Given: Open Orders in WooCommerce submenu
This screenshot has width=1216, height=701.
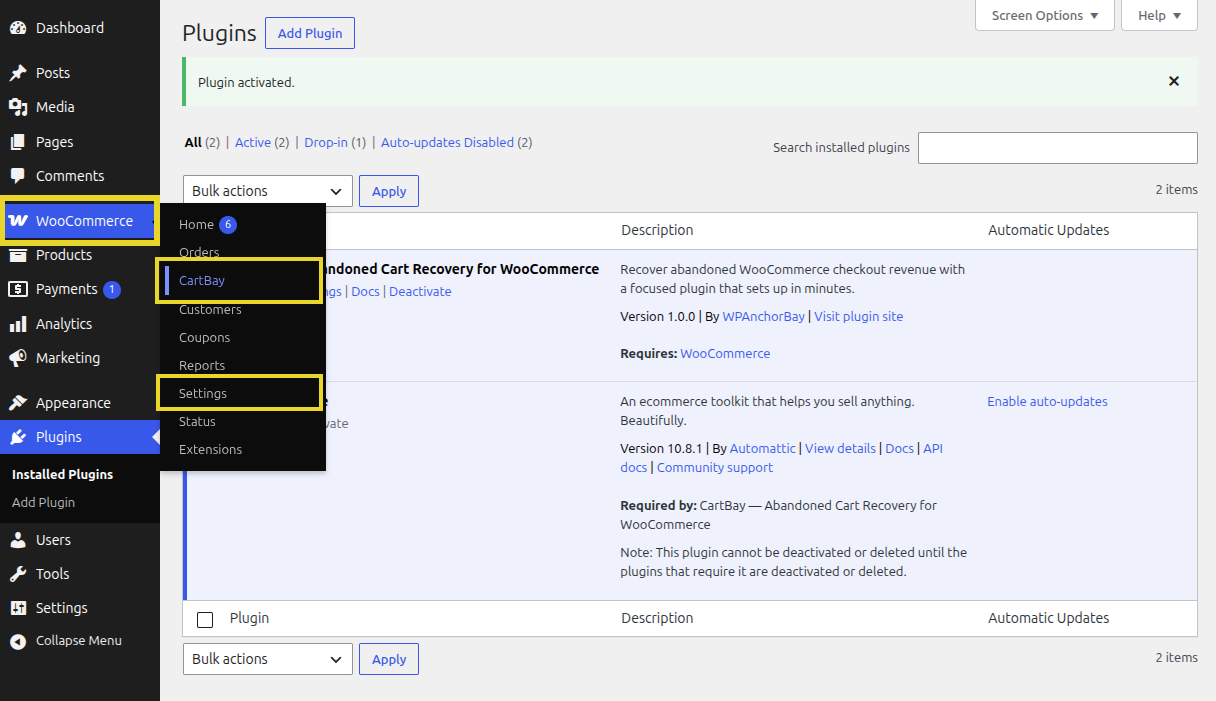Looking at the screenshot, I should click(199, 253).
